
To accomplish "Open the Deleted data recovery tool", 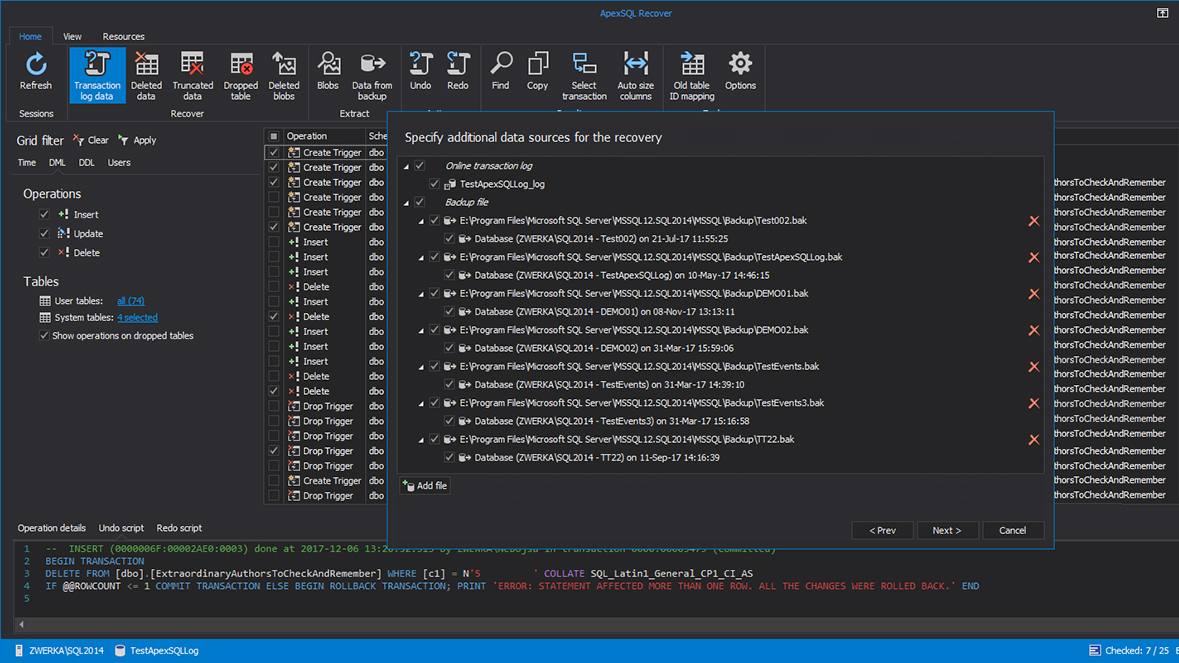I will [x=146, y=75].
